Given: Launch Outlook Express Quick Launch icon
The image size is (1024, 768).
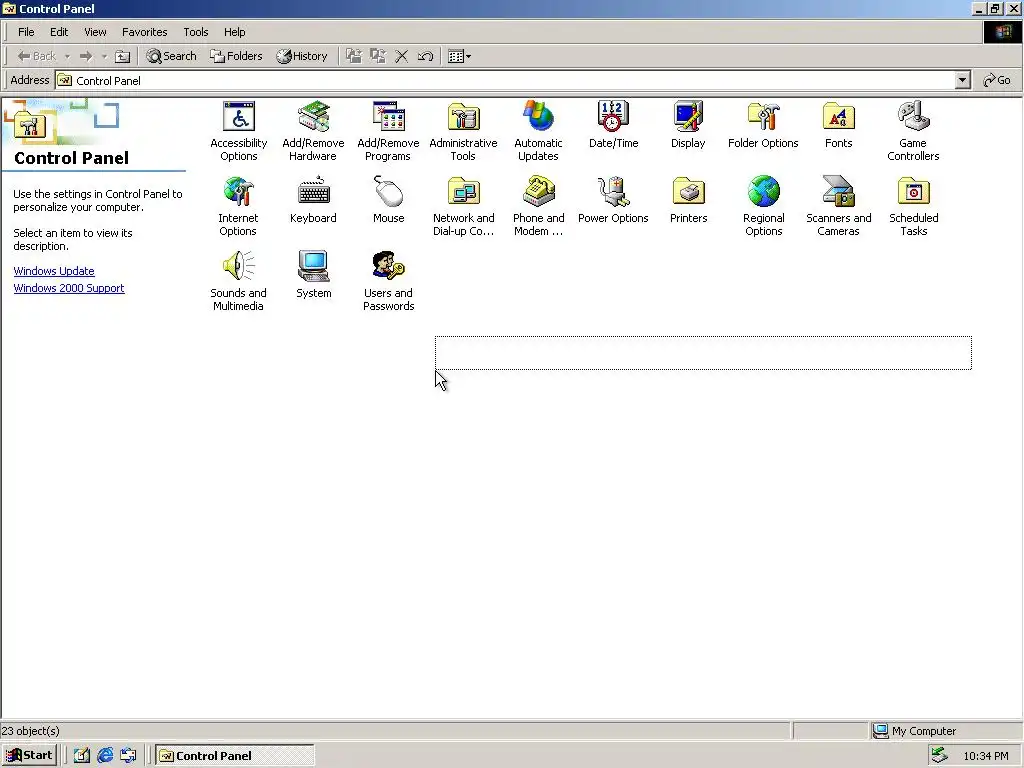Looking at the screenshot, I should click(128, 756).
